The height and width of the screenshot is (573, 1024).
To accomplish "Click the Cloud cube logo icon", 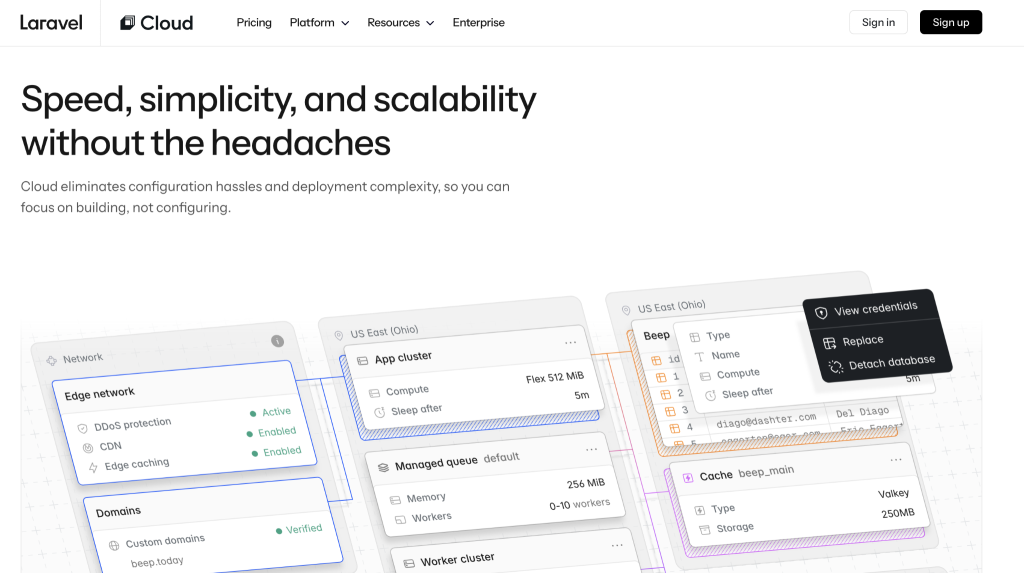I will [x=127, y=23].
